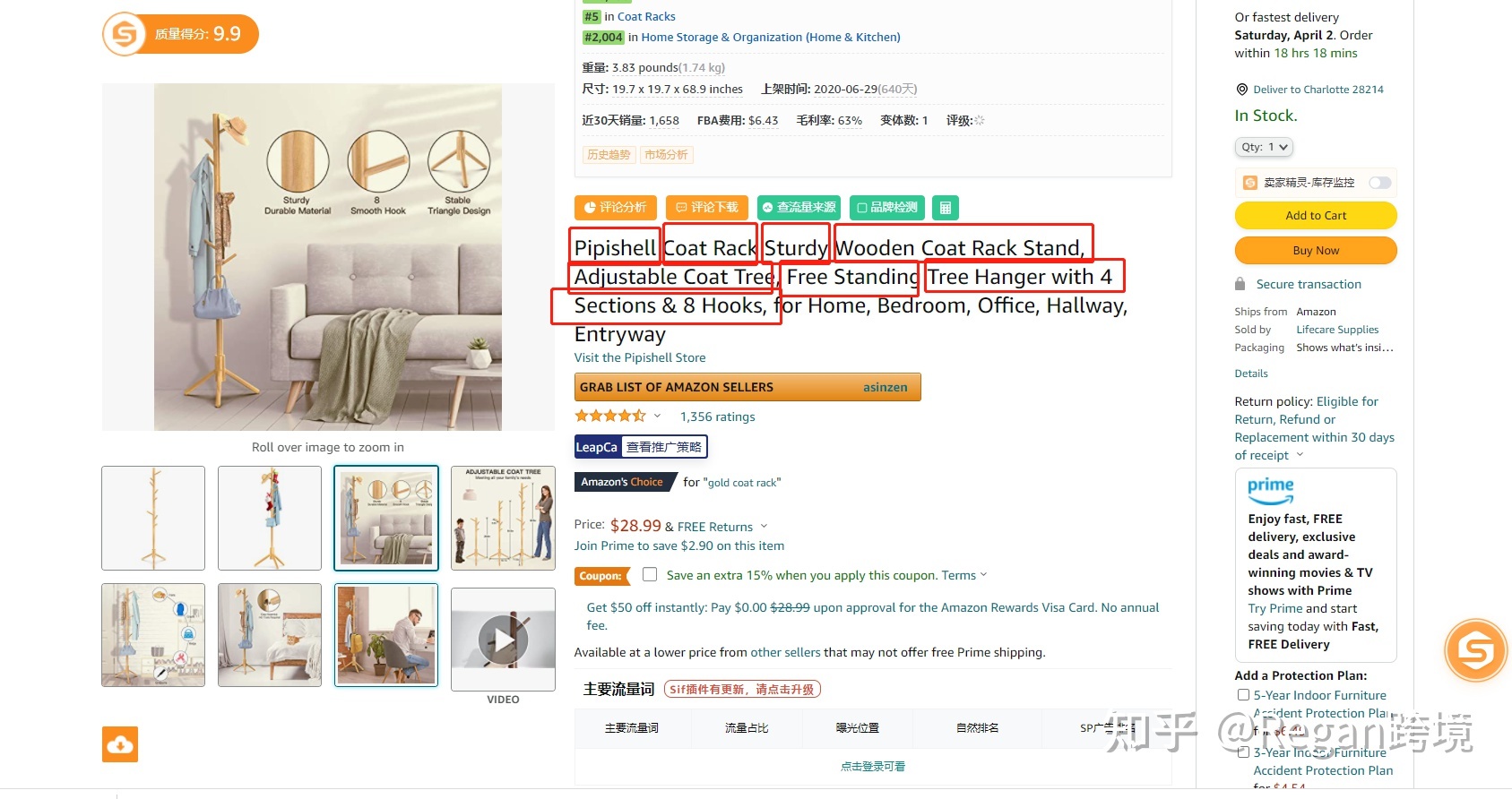The image size is (1512, 799).
Task: Click the orange cloud download icon
Action: [x=120, y=744]
